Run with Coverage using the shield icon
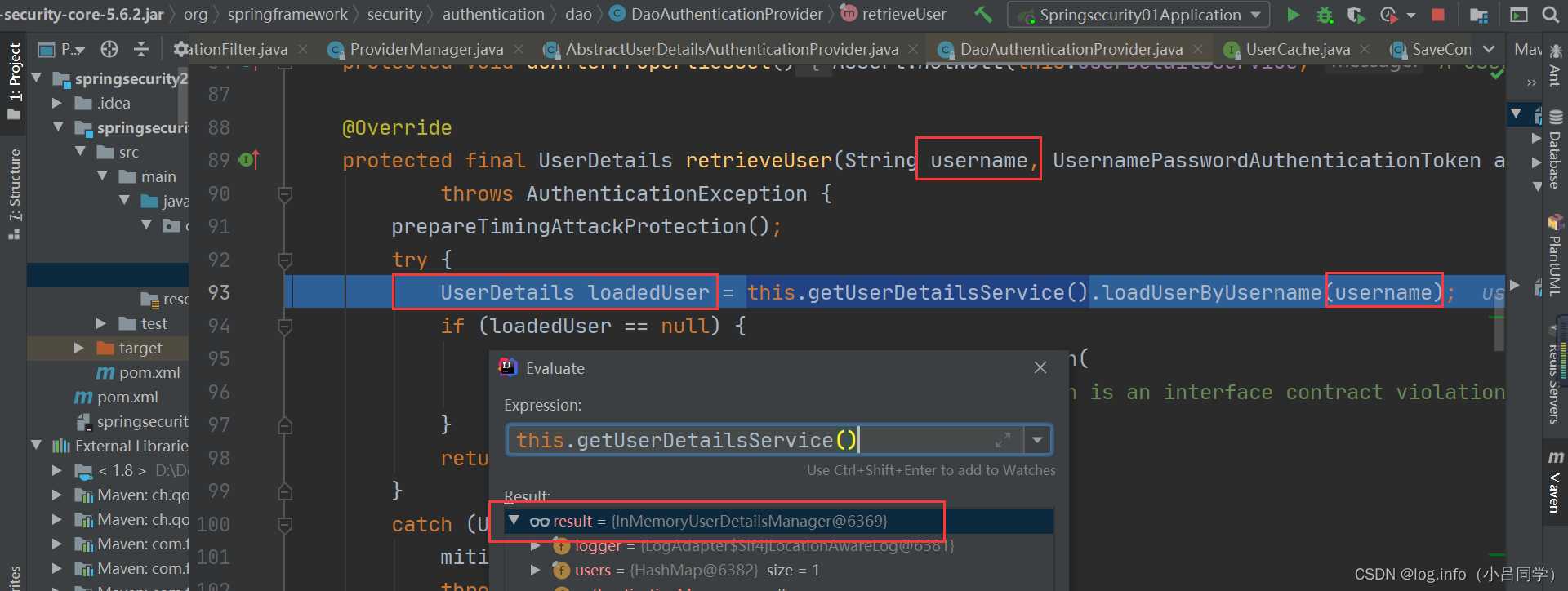 coord(1356,14)
